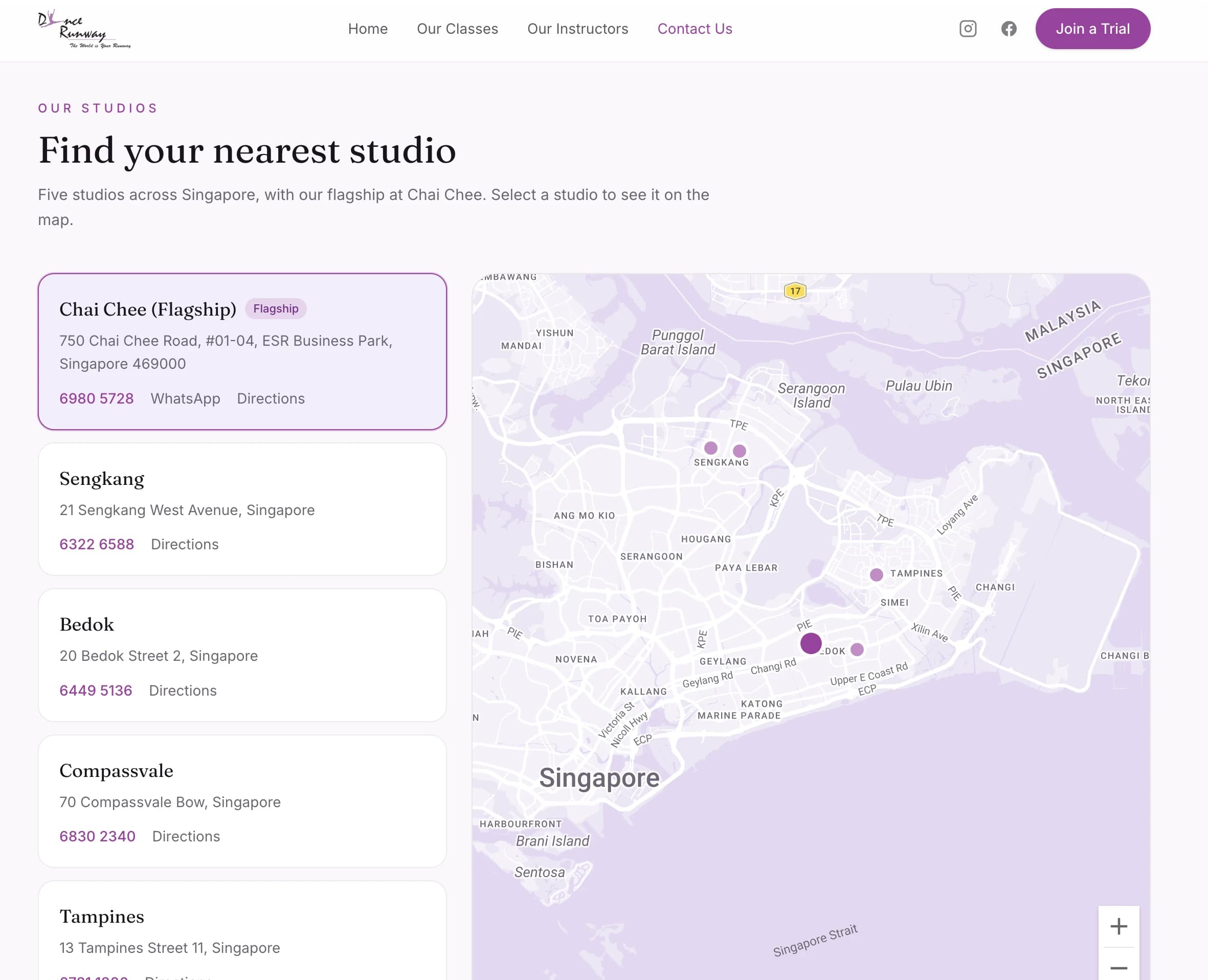Click the MARINE PARADE map label
Image resolution: width=1208 pixels, height=980 pixels.
point(739,715)
